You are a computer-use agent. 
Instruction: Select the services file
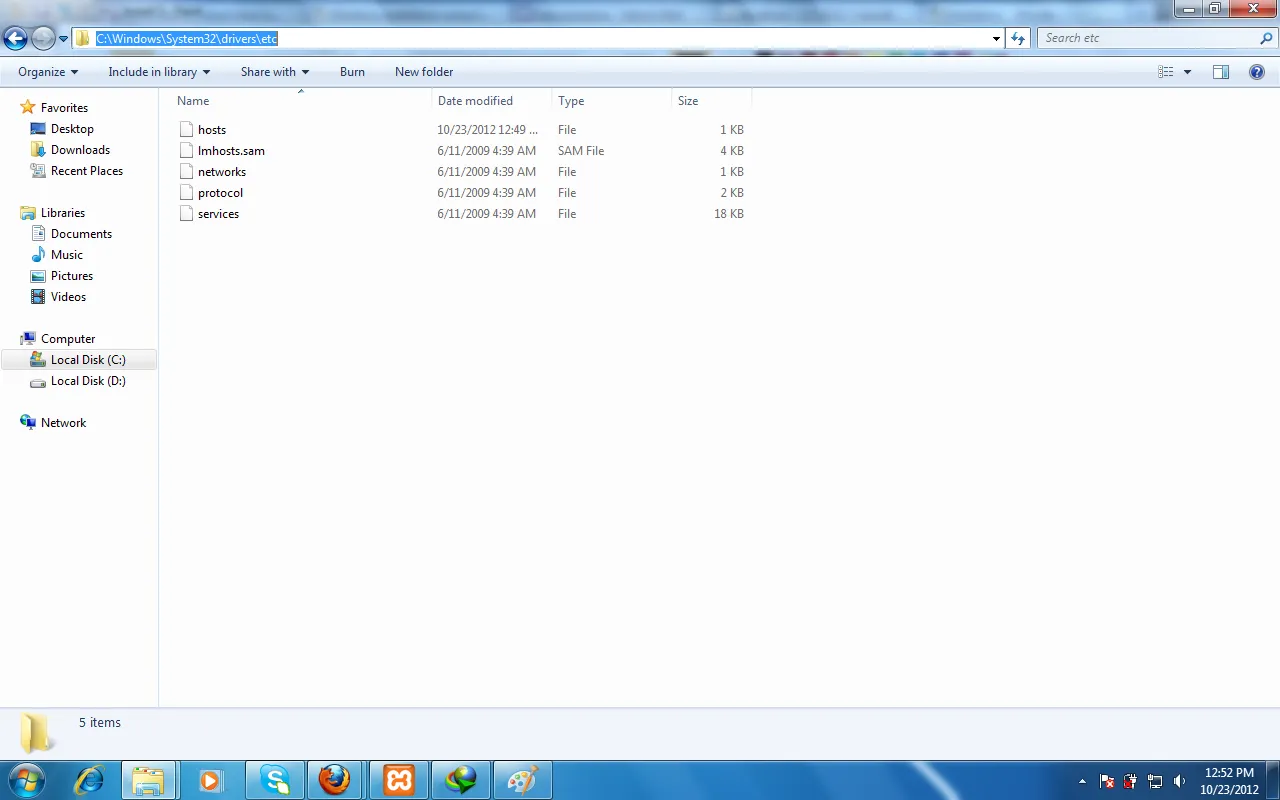click(x=218, y=214)
